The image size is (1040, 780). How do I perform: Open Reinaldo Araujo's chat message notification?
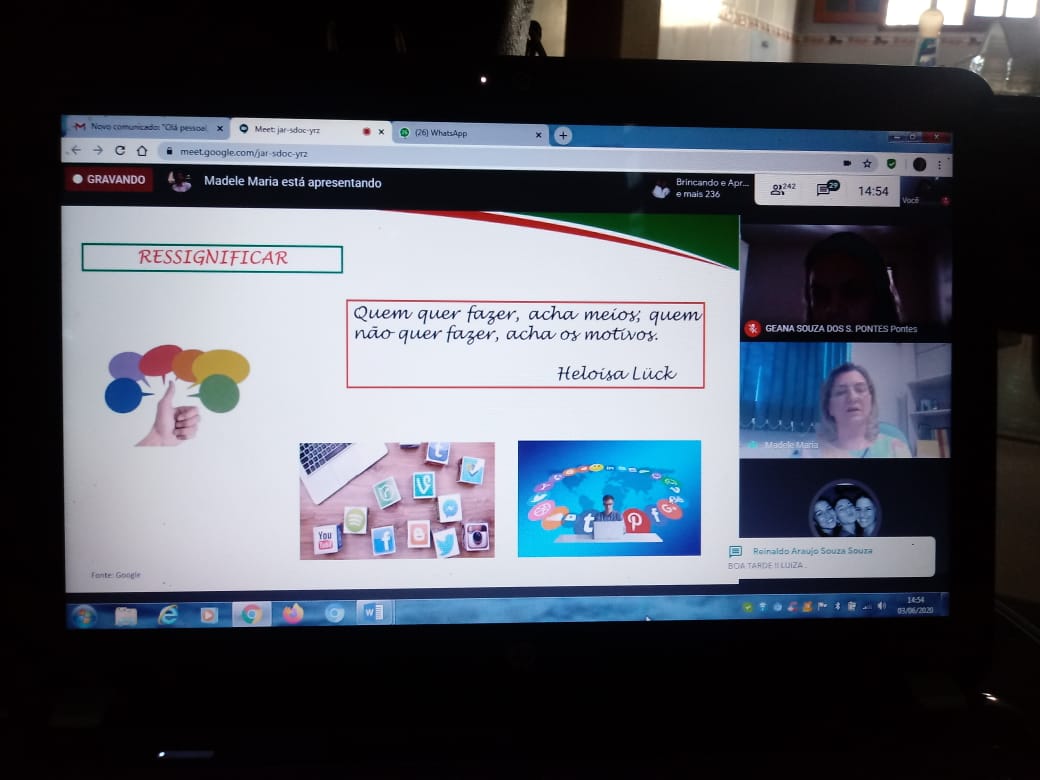[831, 557]
